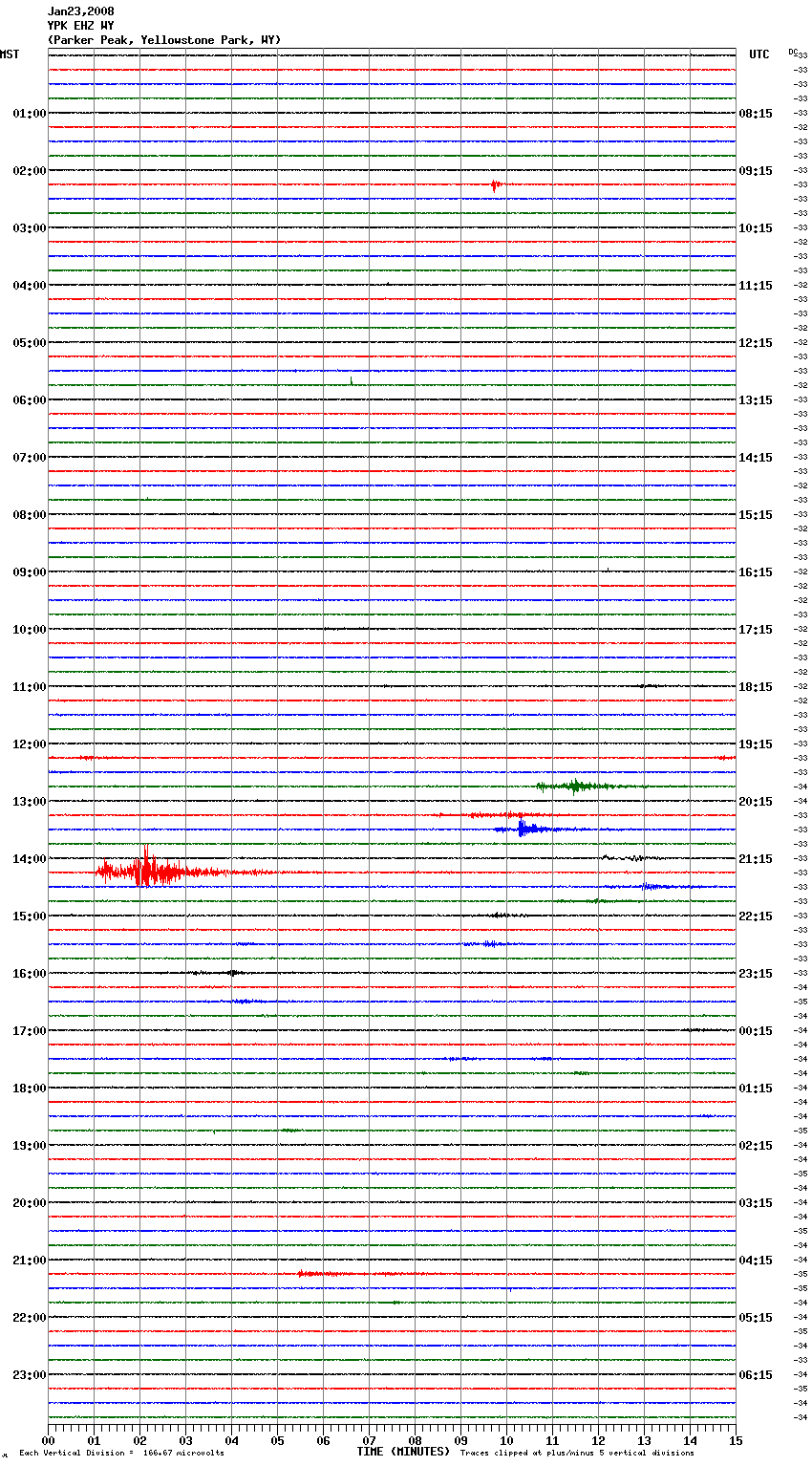
Task: Click minute 00 on the bottom axis
Action: 49,1440
